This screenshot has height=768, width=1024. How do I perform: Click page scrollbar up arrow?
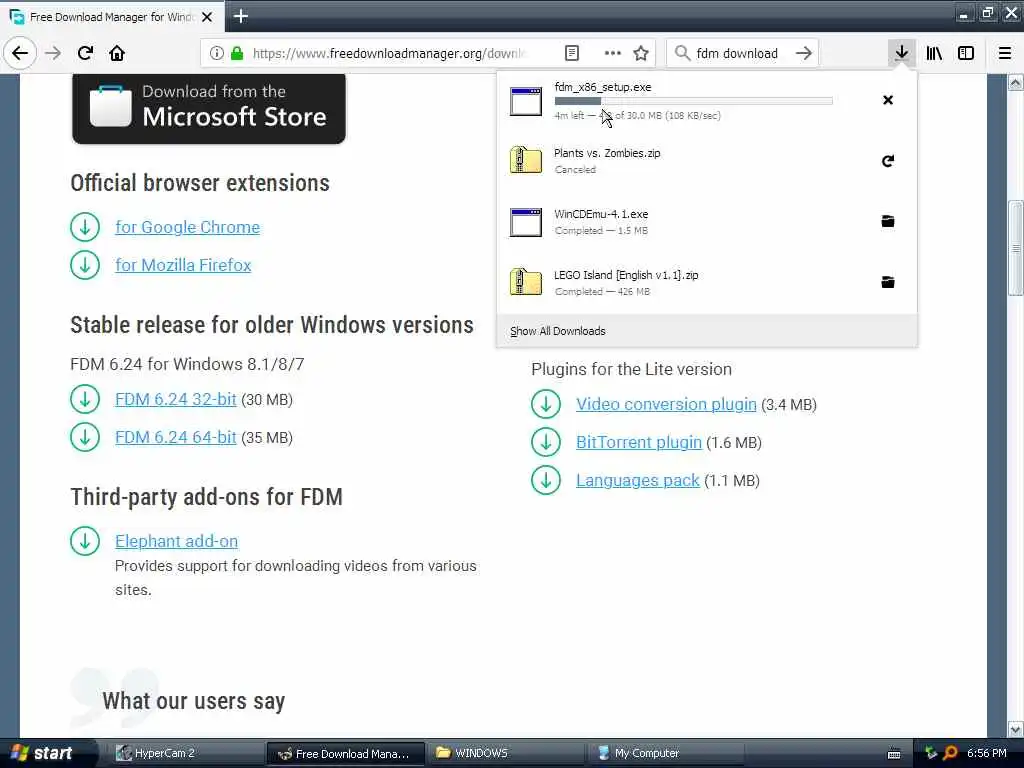(1016, 83)
